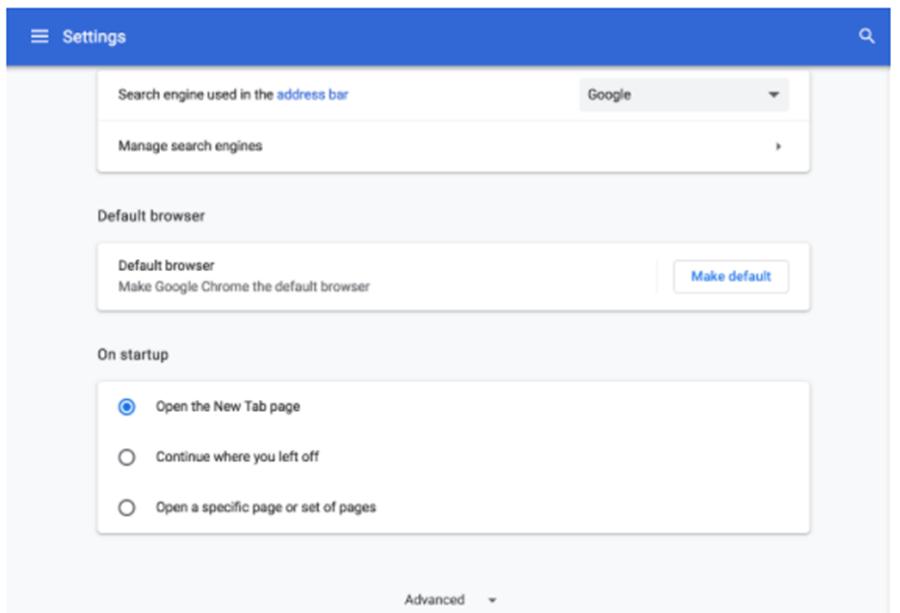Image resolution: width=900 pixels, height=613 pixels.
Task: Expand the Advanced settings section
Action: [x=435, y=600]
